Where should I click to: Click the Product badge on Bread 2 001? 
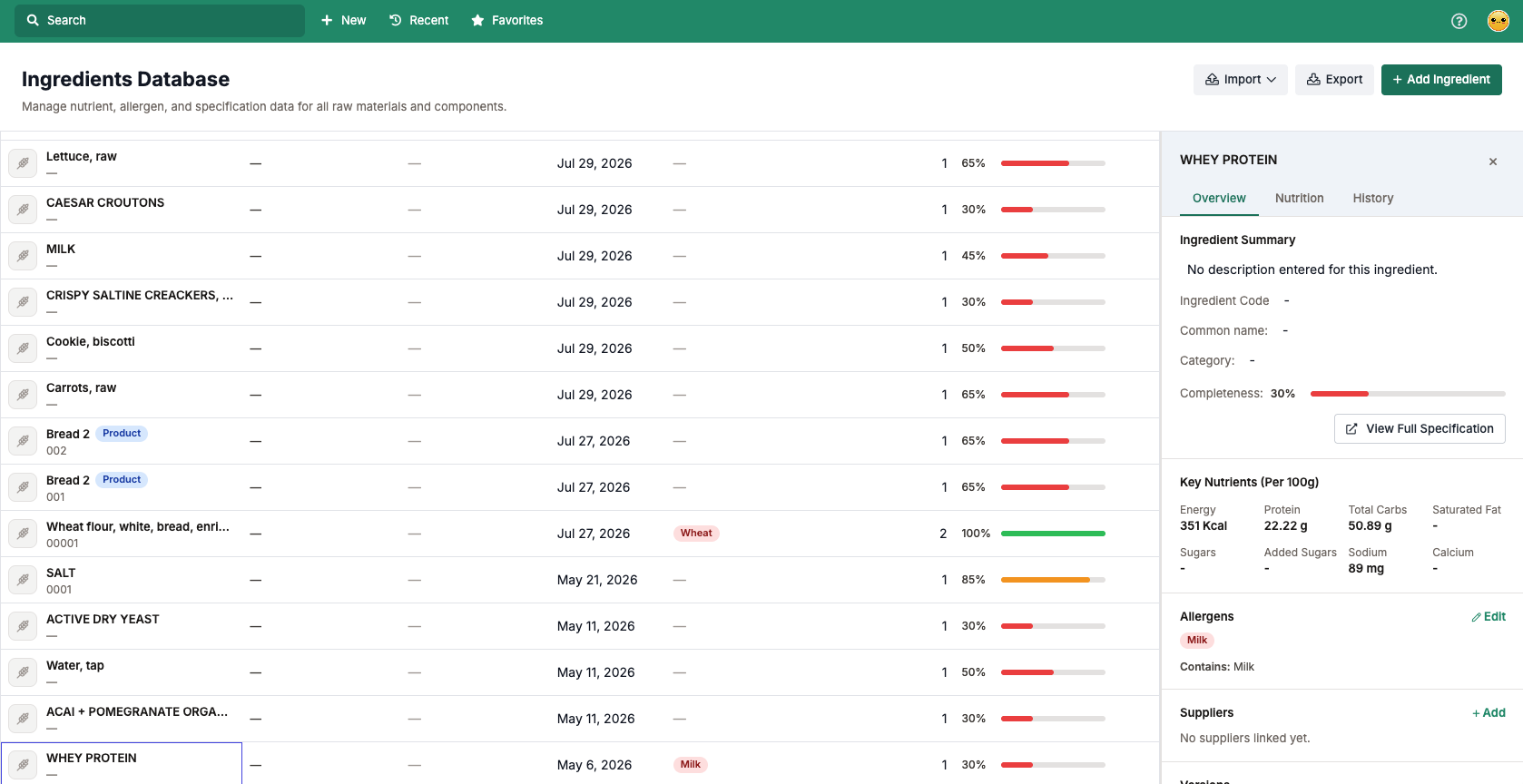coord(122,480)
